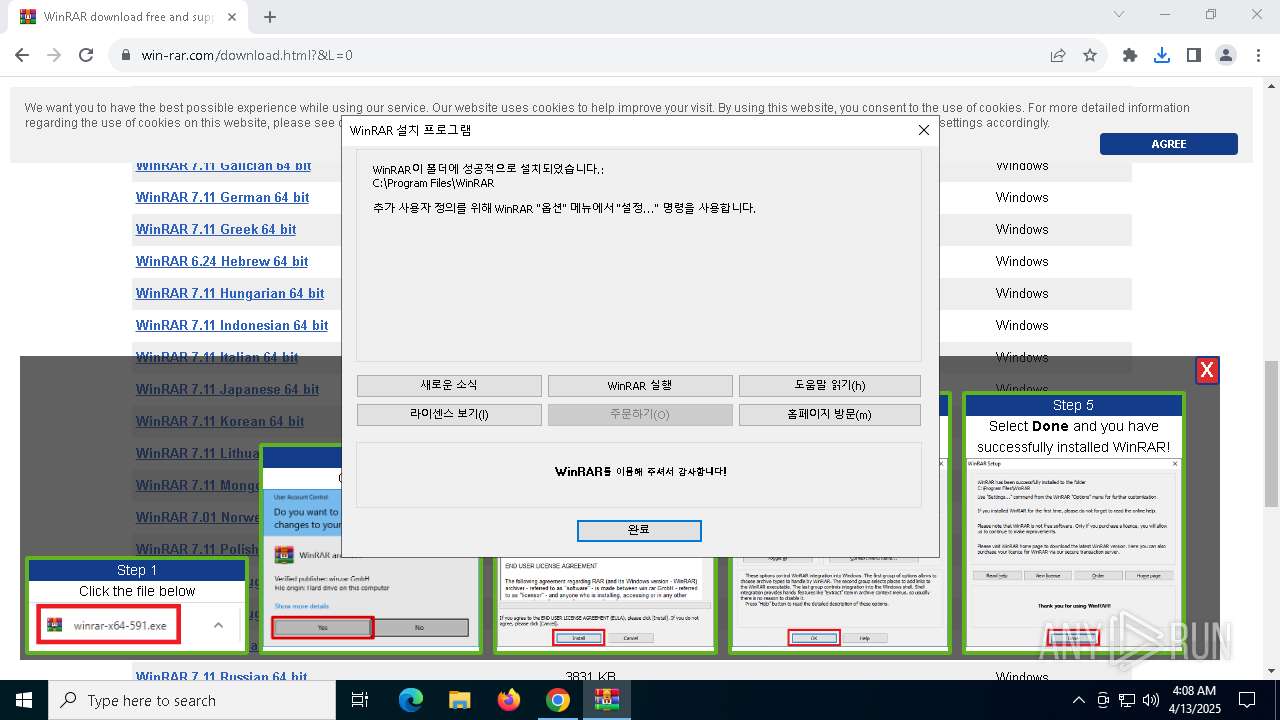Accept cookies with the AGREE button
The width and height of the screenshot is (1280, 720).
tap(1168, 144)
